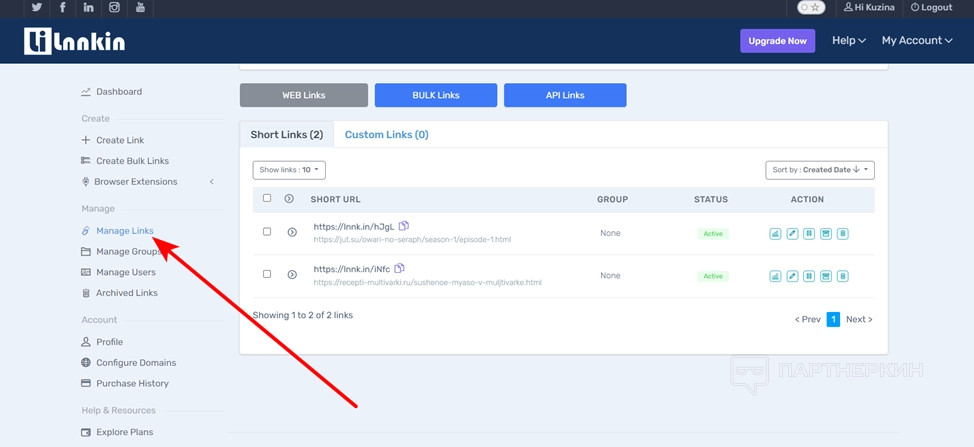Image resolution: width=974 pixels, height=447 pixels.
Task: Expand details of lnnk.in/iNfc row
Action: [292, 274]
